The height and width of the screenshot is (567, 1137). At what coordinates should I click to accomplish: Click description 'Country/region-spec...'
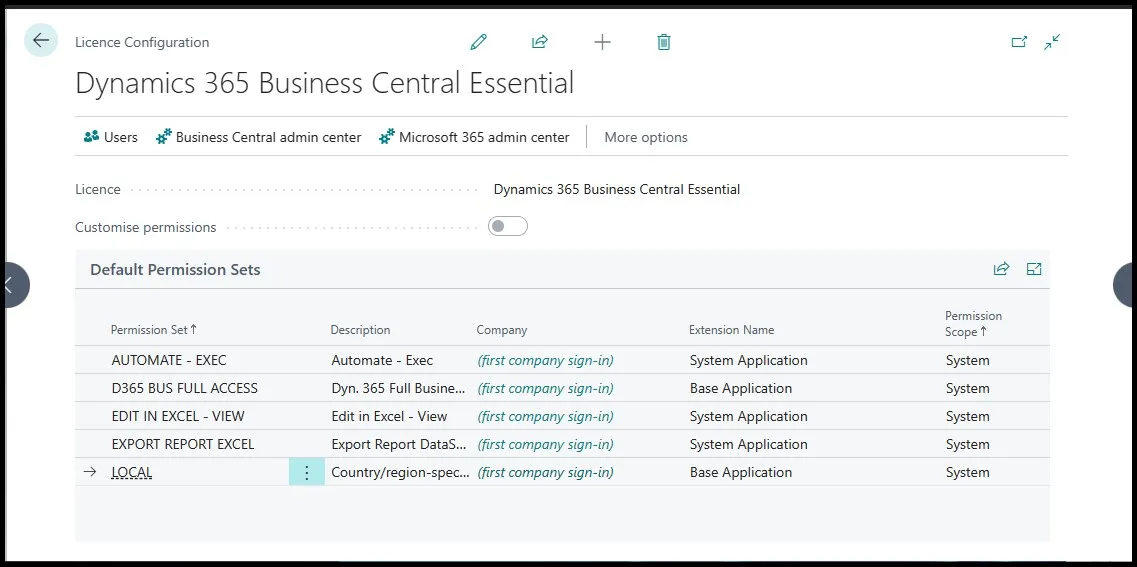pos(400,473)
